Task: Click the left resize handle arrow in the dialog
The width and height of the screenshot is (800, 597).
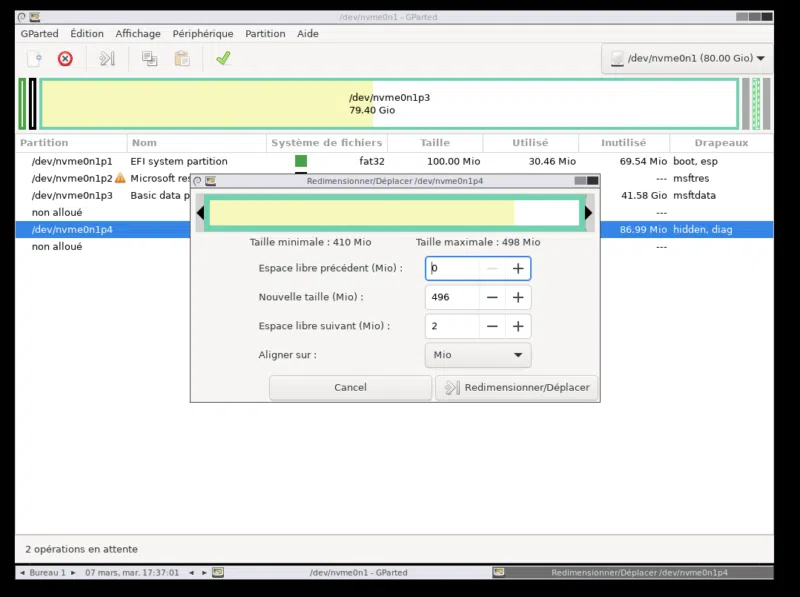Action: (x=200, y=213)
